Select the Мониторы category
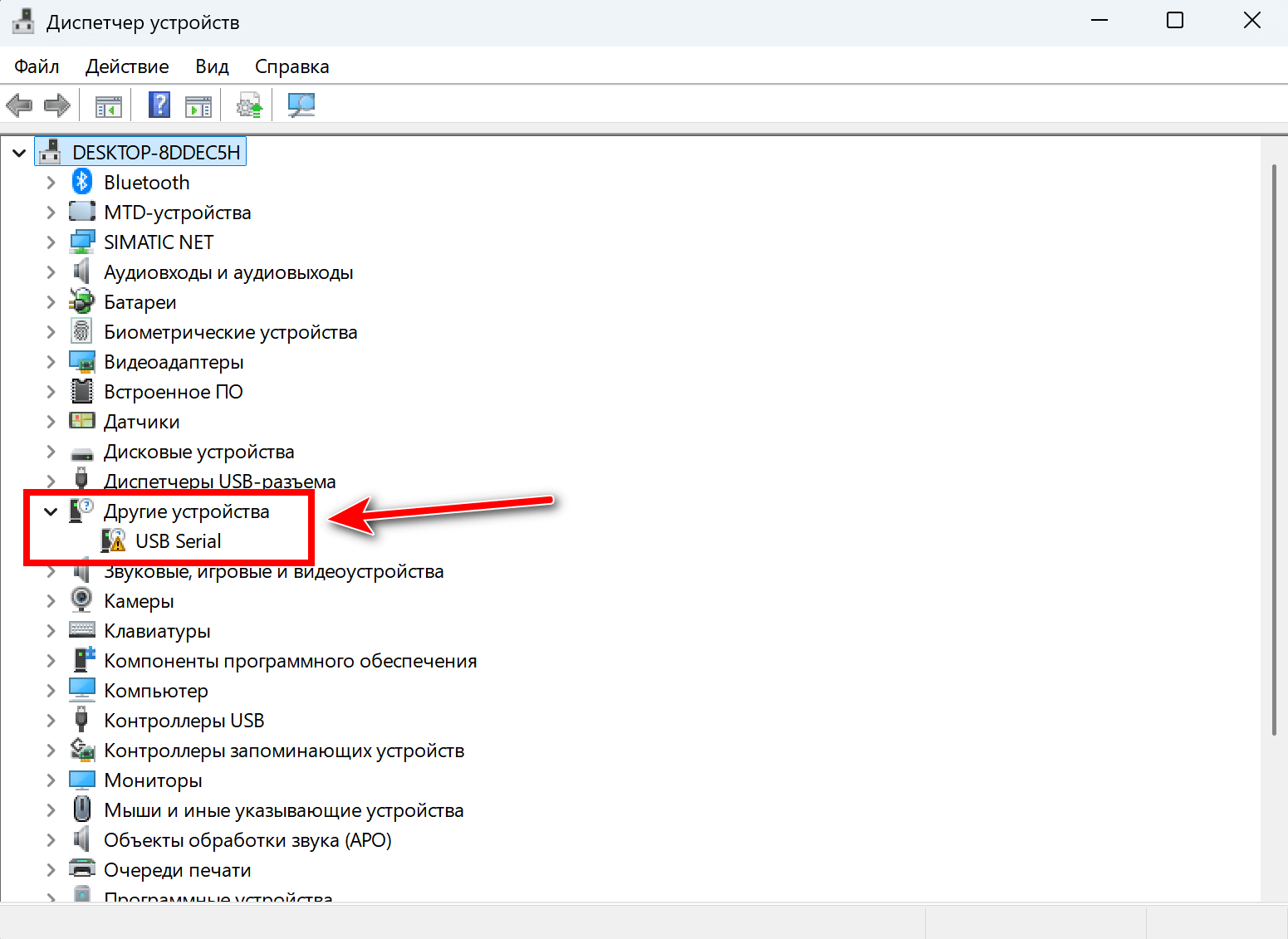Screen dimensions: 1288x939 [153, 780]
